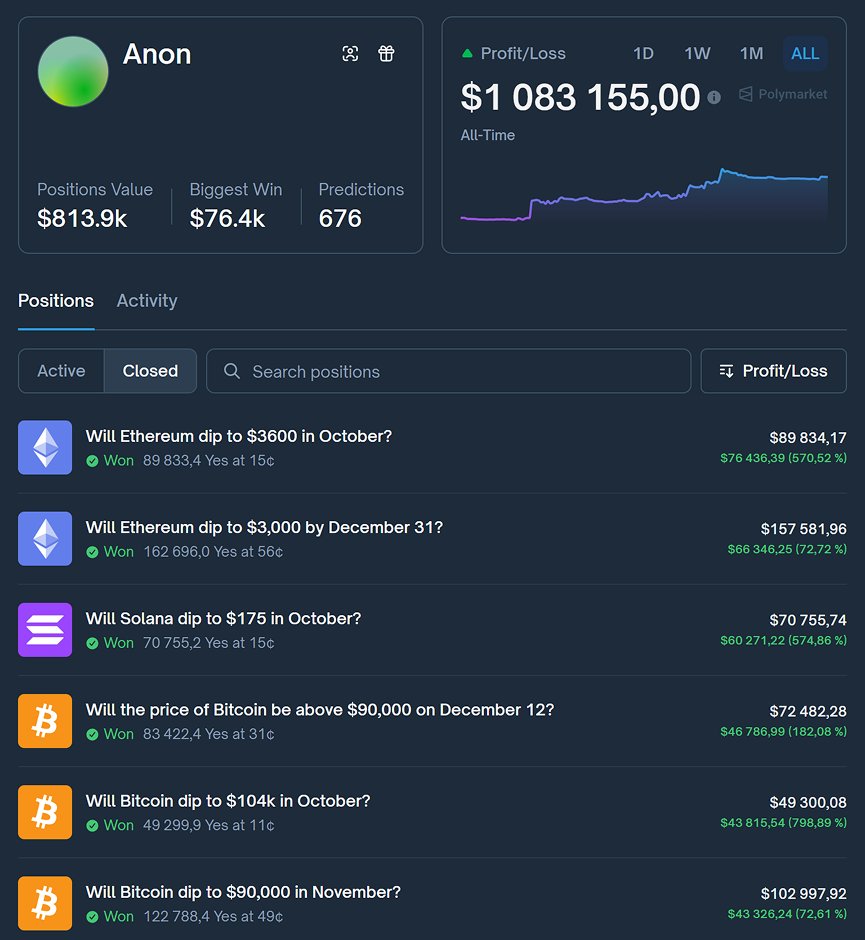This screenshot has width=865, height=940.
Task: Open the Profit/Loss sort dropdown
Action: pyautogui.click(x=773, y=371)
